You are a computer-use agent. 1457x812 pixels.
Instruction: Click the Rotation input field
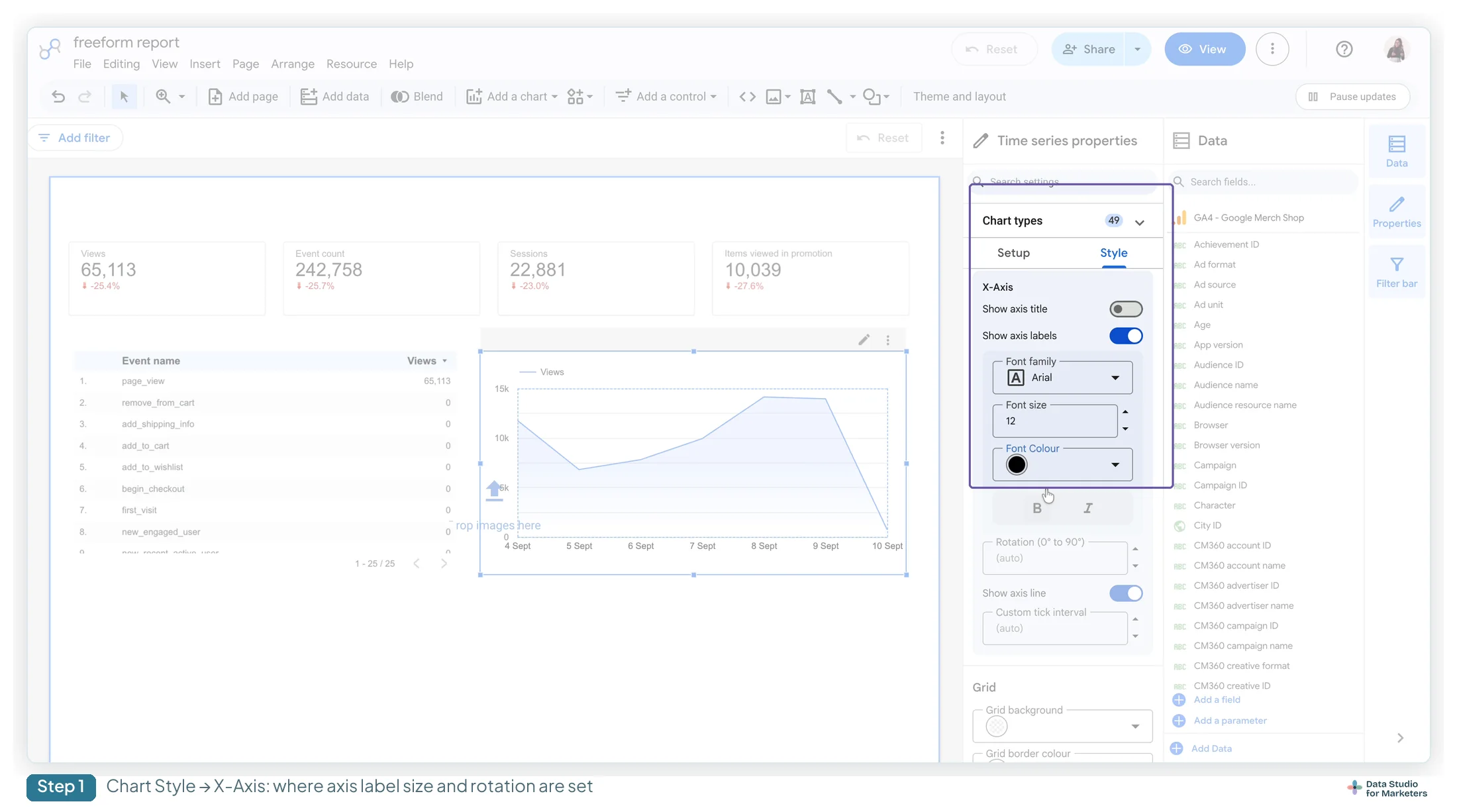pyautogui.click(x=1055, y=558)
